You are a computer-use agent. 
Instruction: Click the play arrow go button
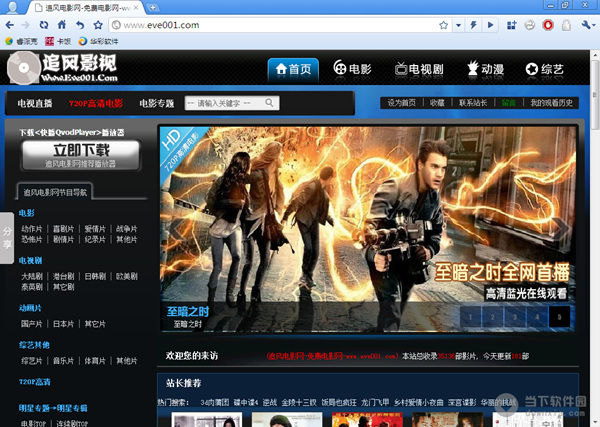tap(490, 25)
